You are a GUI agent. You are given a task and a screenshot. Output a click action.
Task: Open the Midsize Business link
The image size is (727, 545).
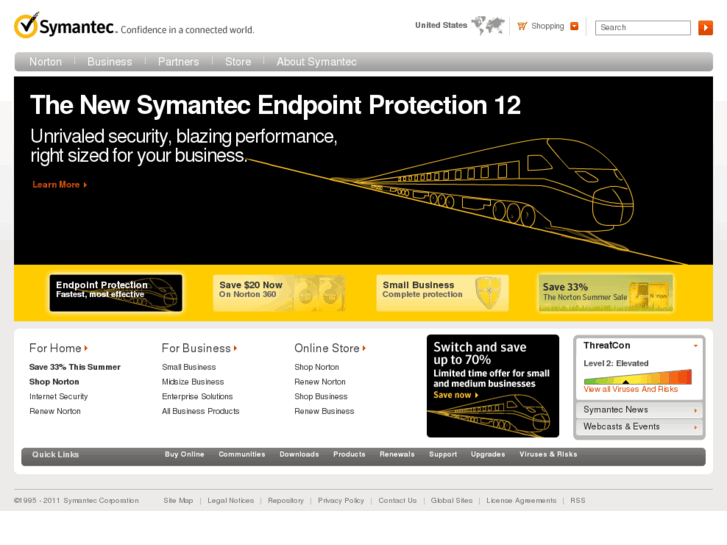pyautogui.click(x=193, y=382)
